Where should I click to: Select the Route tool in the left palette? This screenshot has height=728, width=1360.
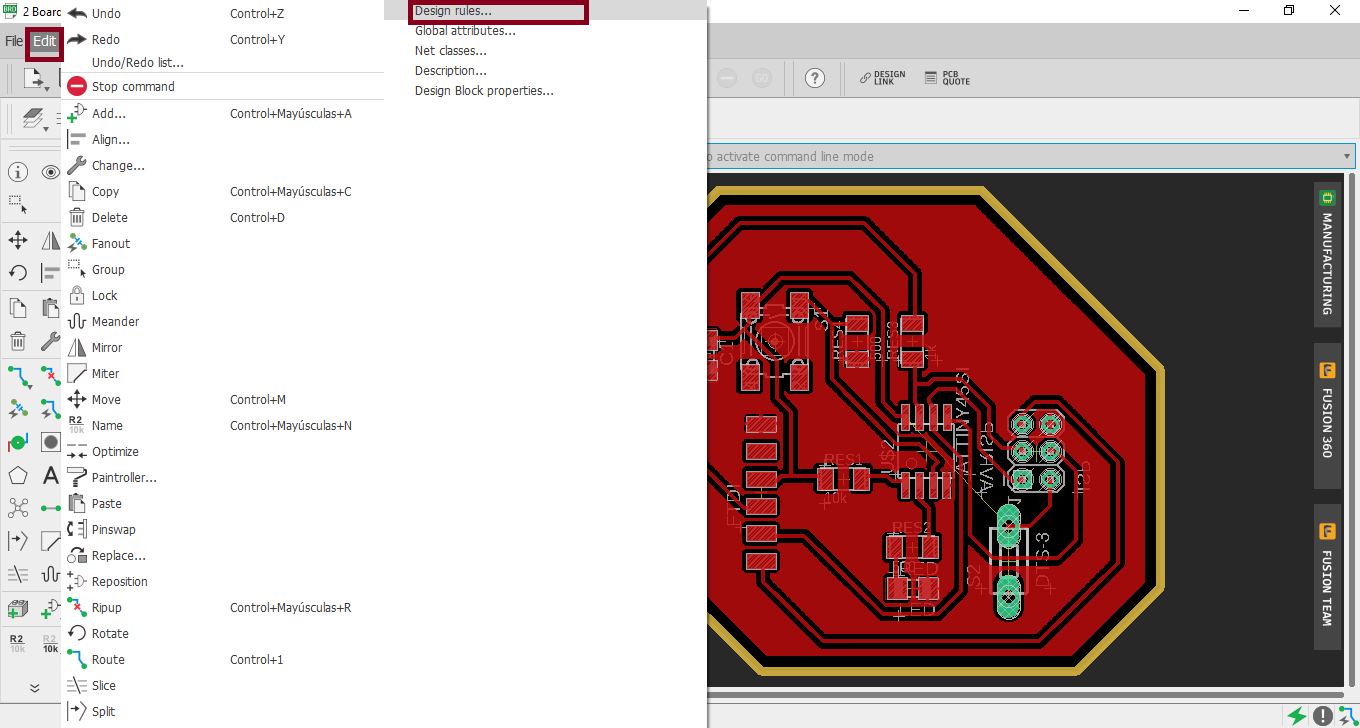coord(17,376)
